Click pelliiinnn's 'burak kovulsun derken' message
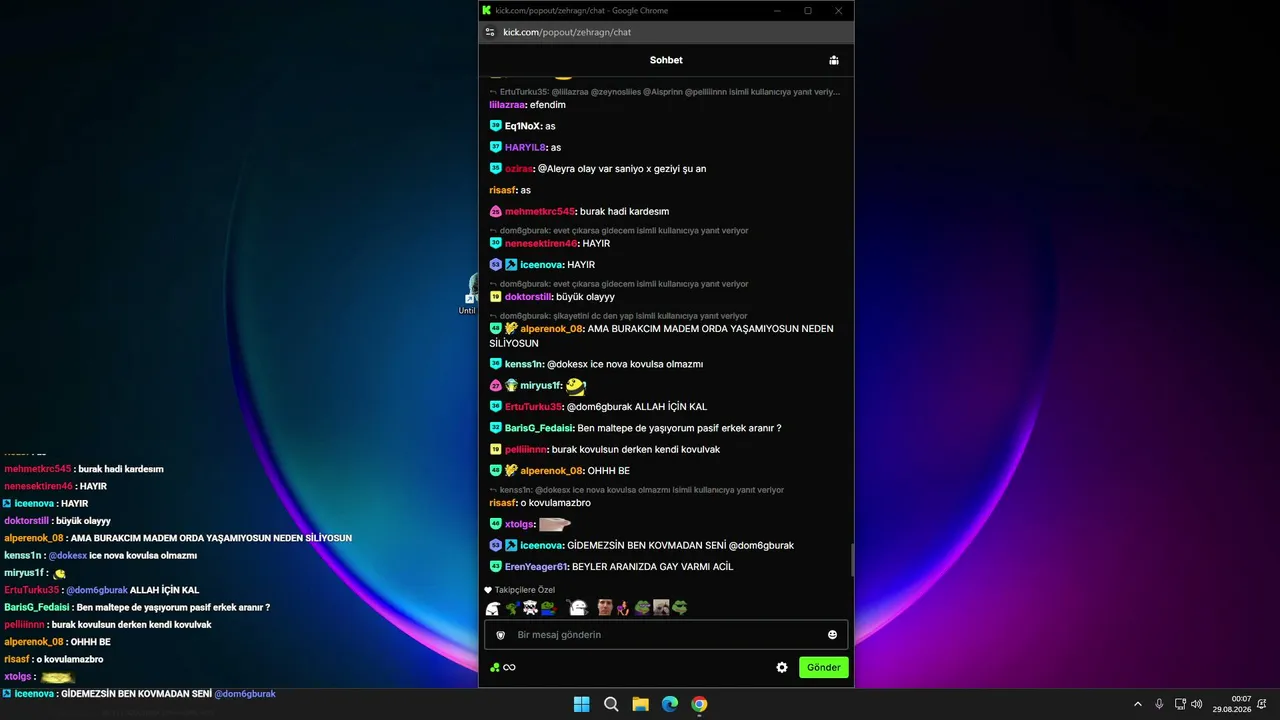Screen dimensions: 1280x720 (636, 449)
